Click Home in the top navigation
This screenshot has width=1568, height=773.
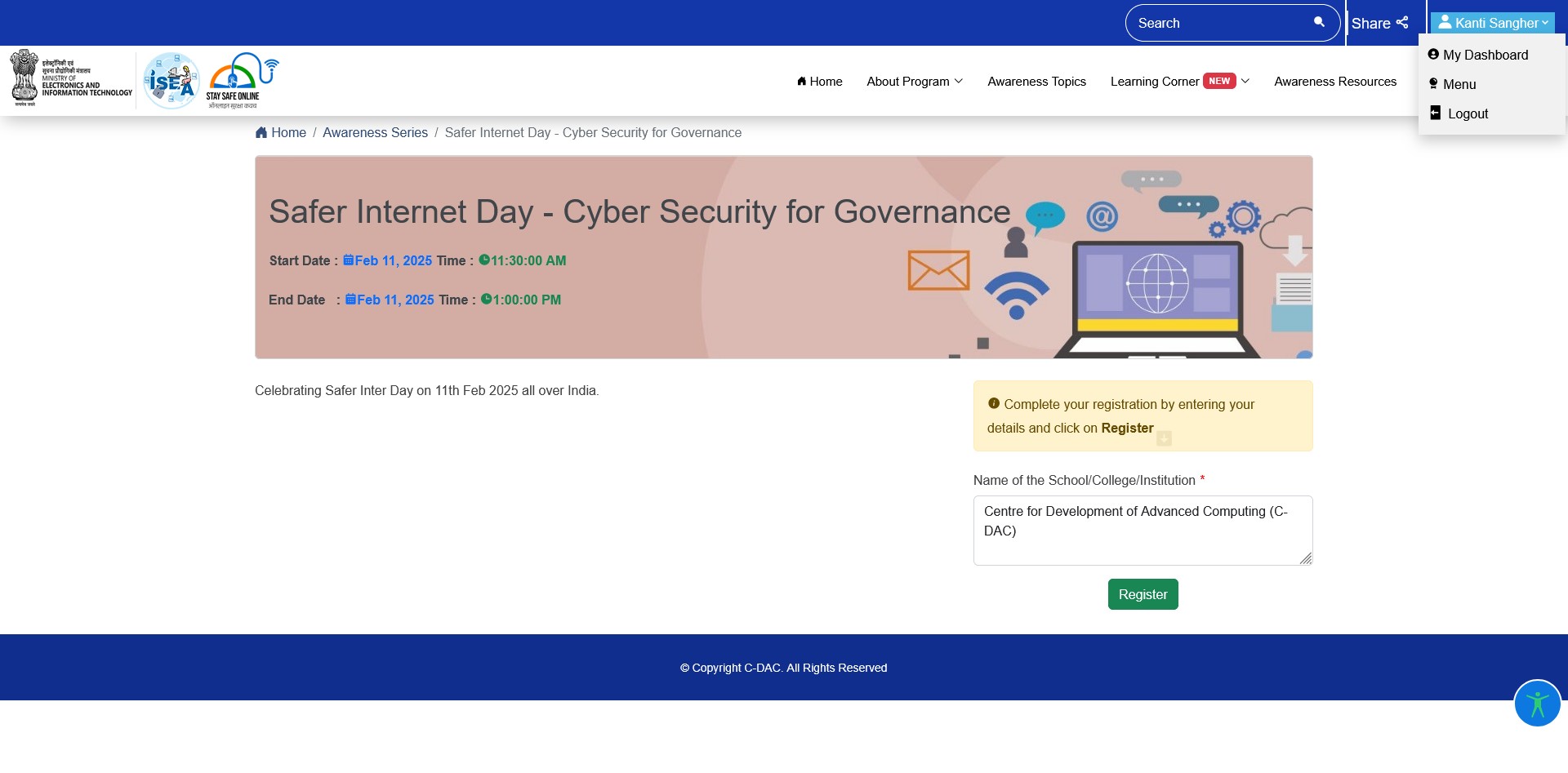tap(820, 82)
